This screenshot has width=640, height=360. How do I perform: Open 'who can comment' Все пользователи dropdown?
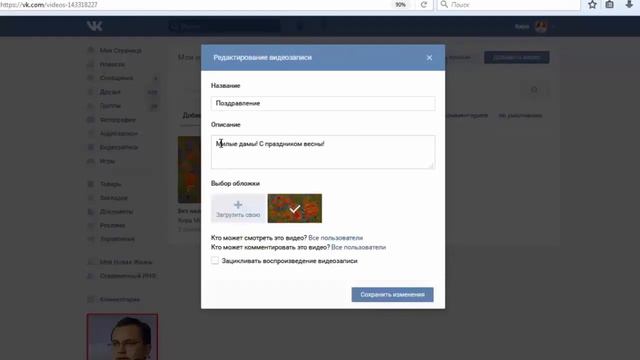(358, 247)
